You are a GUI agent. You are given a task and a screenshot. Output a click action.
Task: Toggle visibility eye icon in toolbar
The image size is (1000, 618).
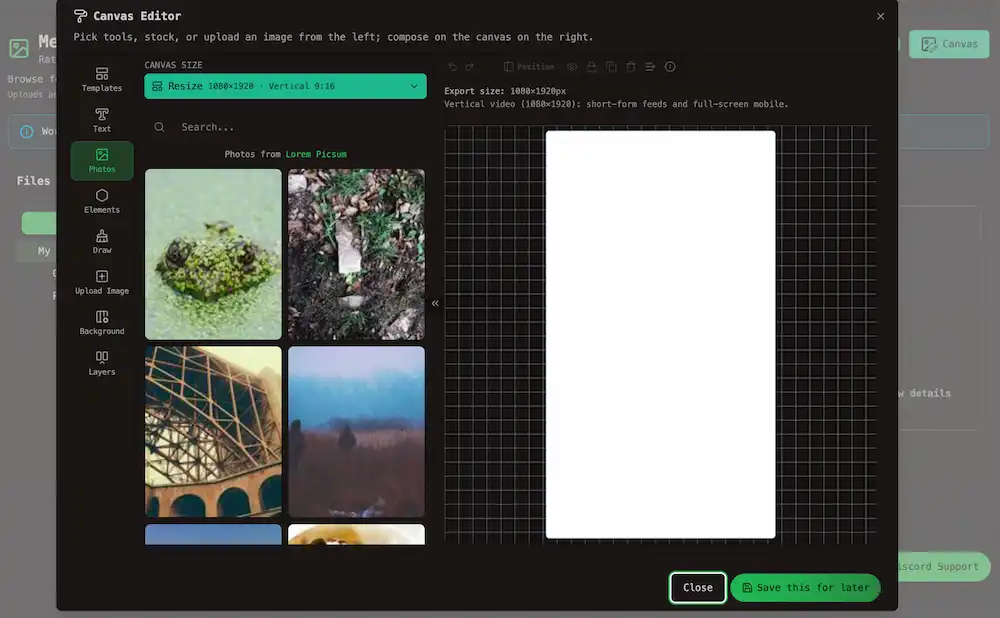572,66
